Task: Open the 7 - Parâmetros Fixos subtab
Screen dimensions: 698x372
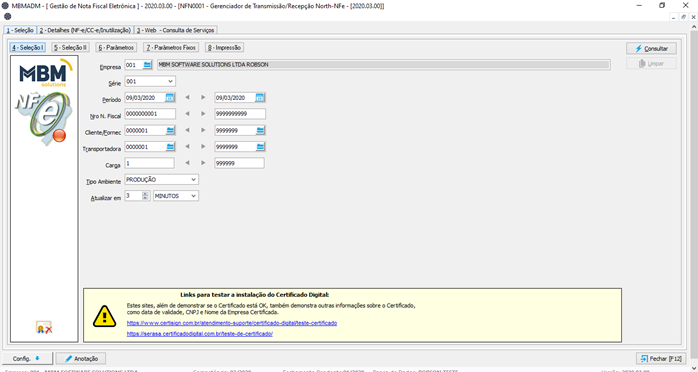Action: [x=171, y=48]
